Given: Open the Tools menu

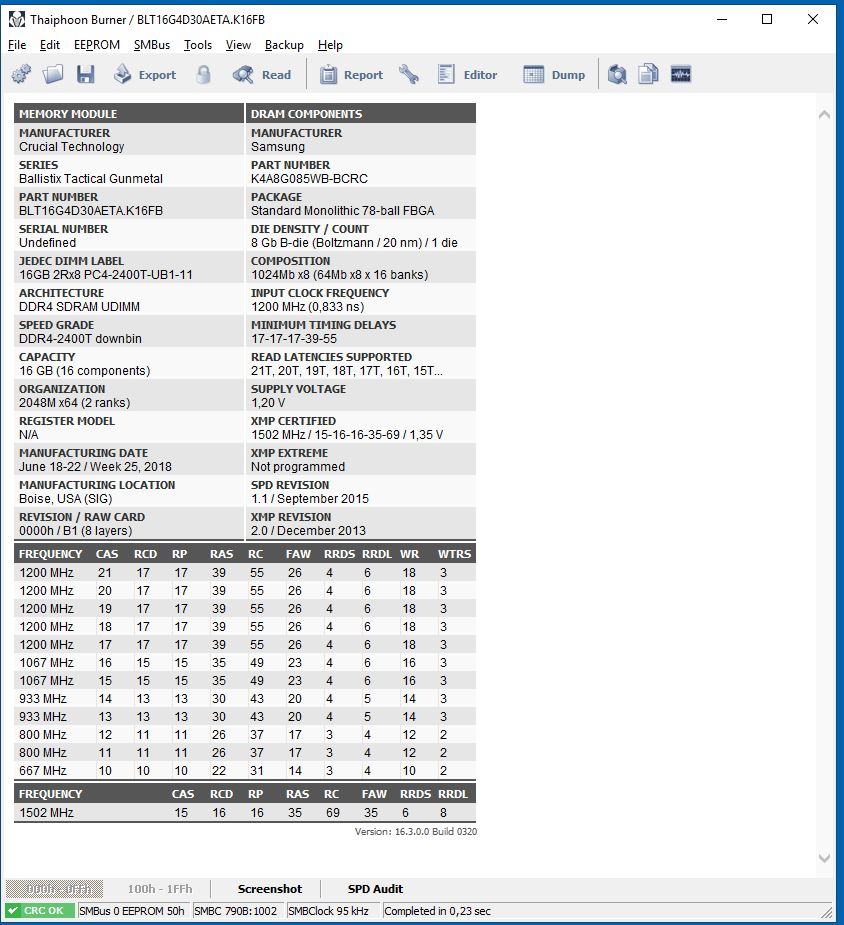Looking at the screenshot, I should point(198,45).
